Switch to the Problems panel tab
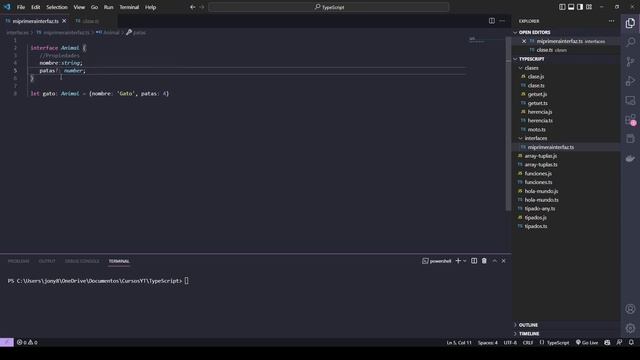Image resolution: width=640 pixels, height=360 pixels. [x=18, y=261]
